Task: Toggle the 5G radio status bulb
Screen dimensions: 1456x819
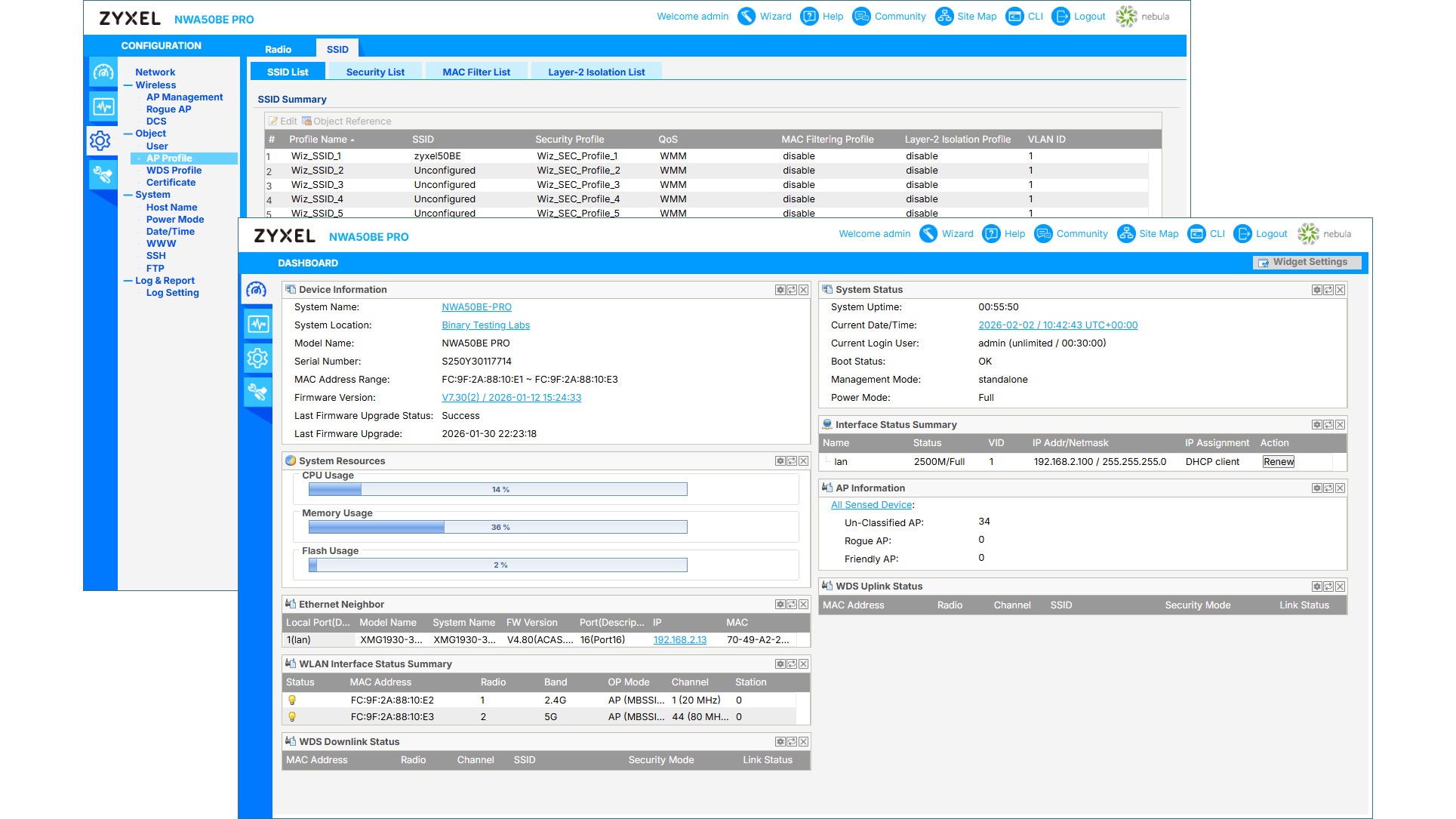Action: 292,716
